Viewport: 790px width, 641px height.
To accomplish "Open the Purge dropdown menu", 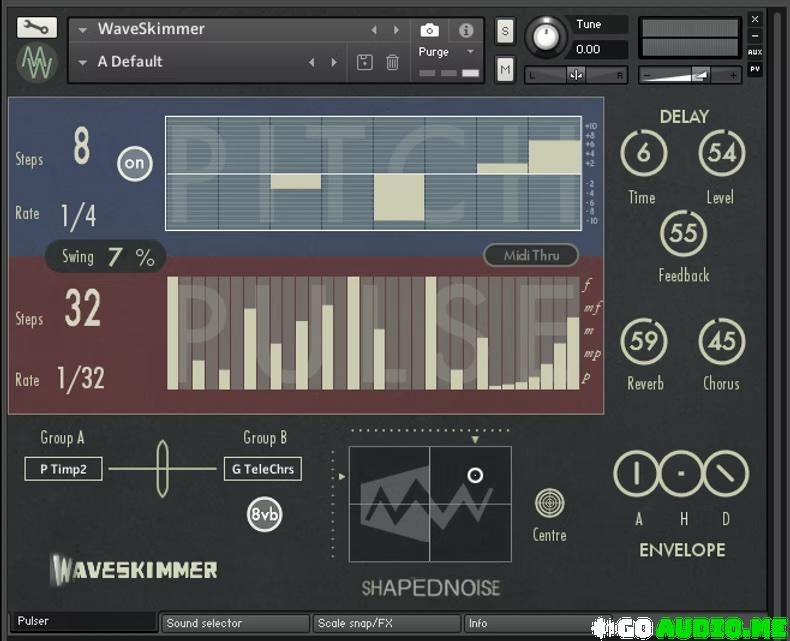I will click(470, 52).
